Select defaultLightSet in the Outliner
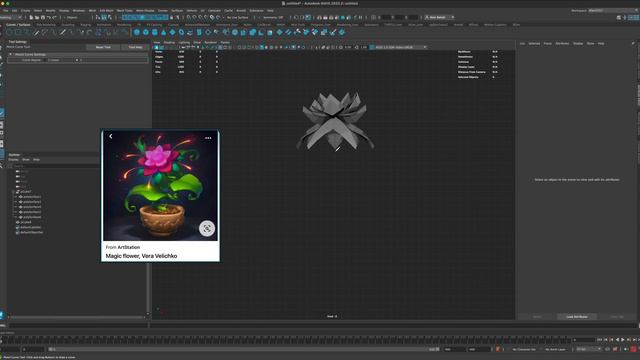 (31, 227)
